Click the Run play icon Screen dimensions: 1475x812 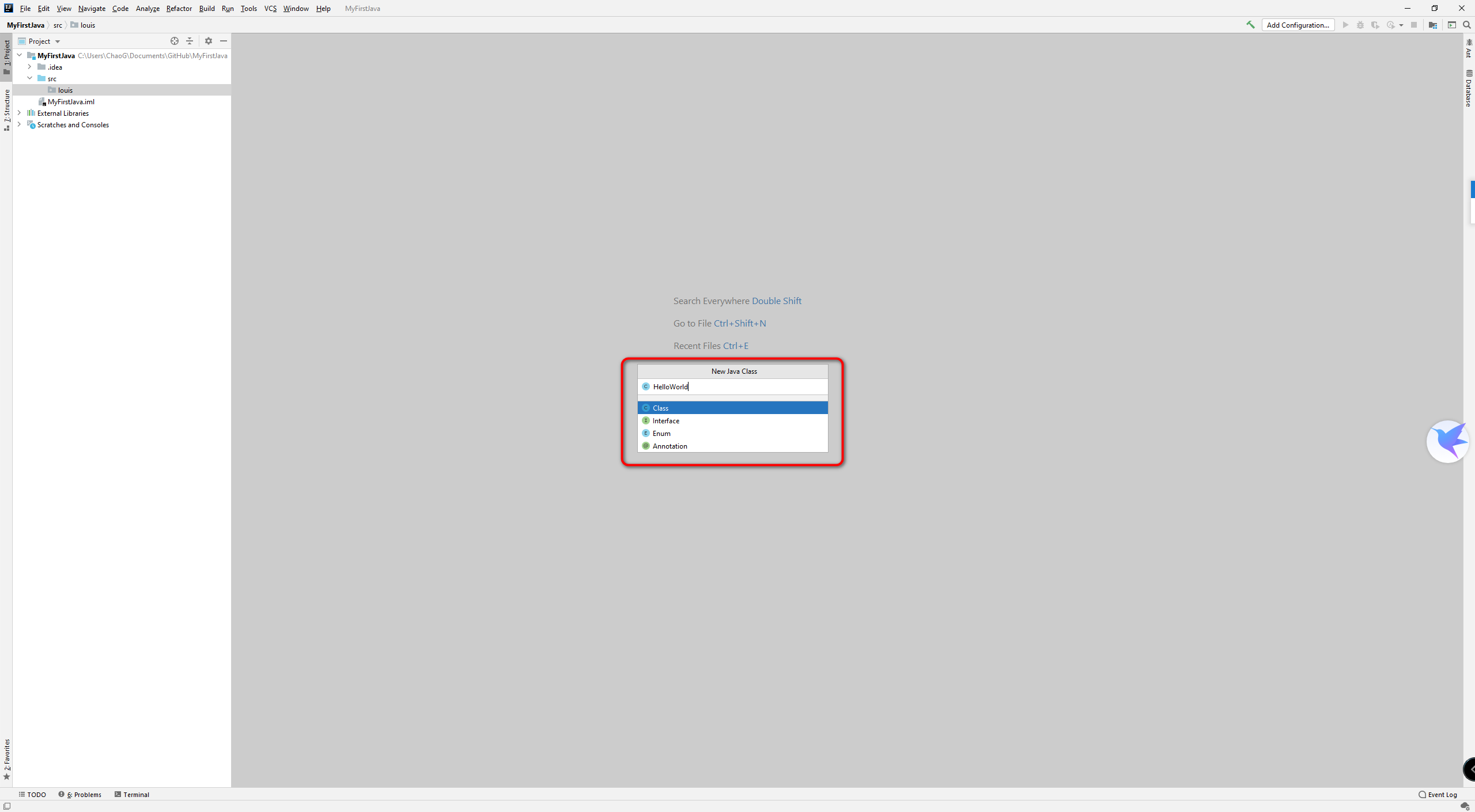click(1345, 25)
